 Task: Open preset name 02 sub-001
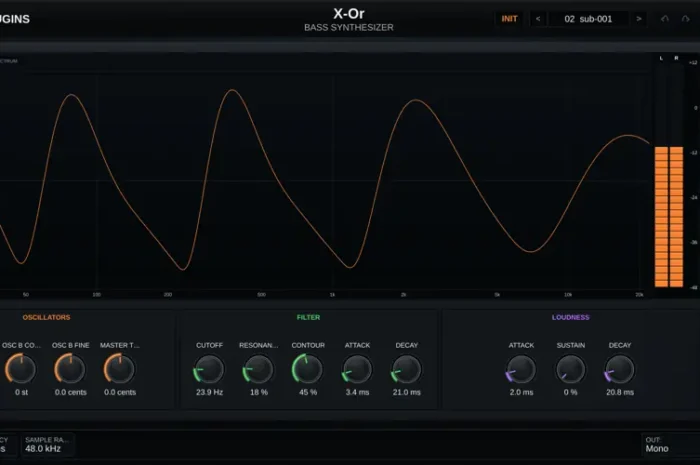[x=588, y=19]
